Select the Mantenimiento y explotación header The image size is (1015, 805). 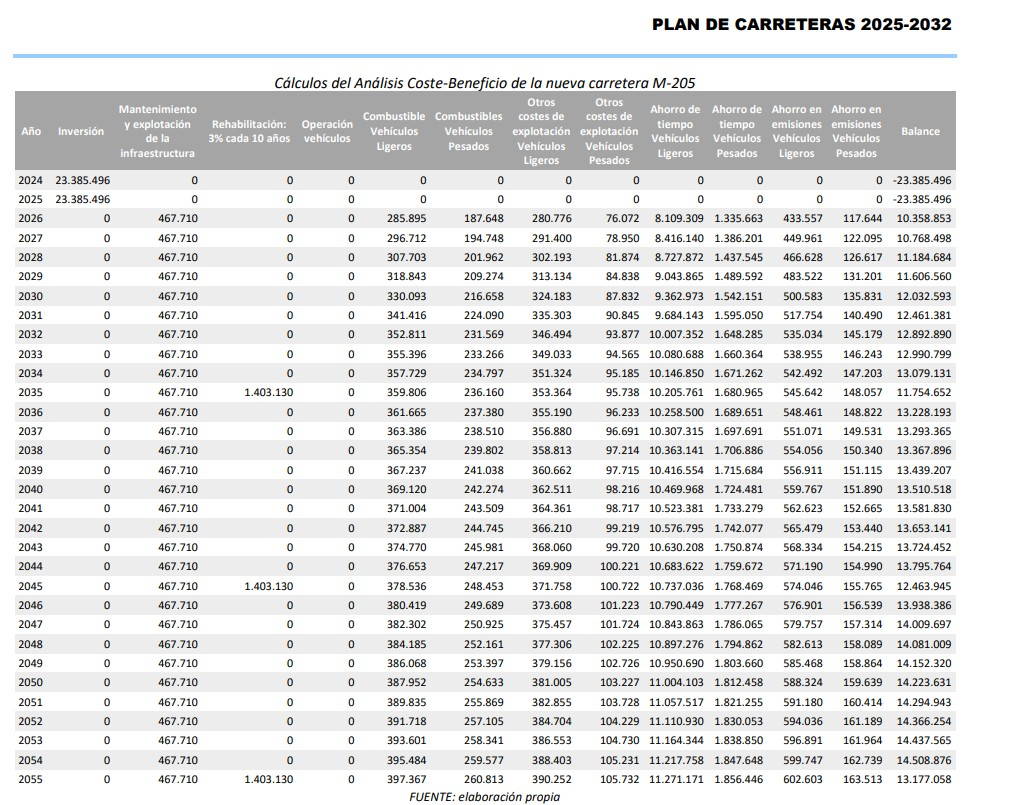click(157, 131)
